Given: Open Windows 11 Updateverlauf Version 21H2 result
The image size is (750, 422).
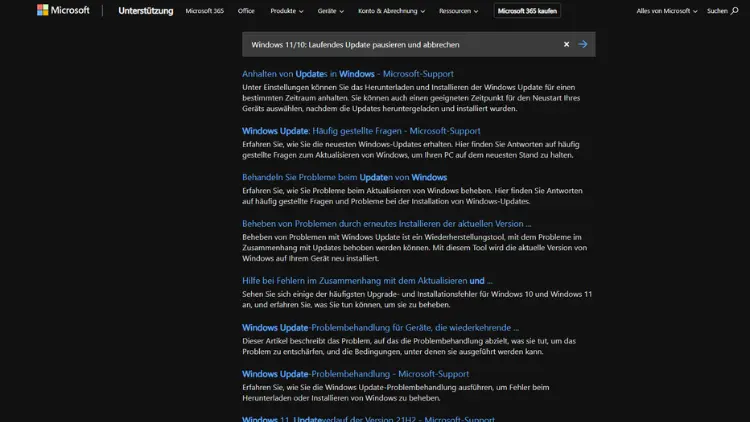Looking at the screenshot, I should tap(368, 419).
